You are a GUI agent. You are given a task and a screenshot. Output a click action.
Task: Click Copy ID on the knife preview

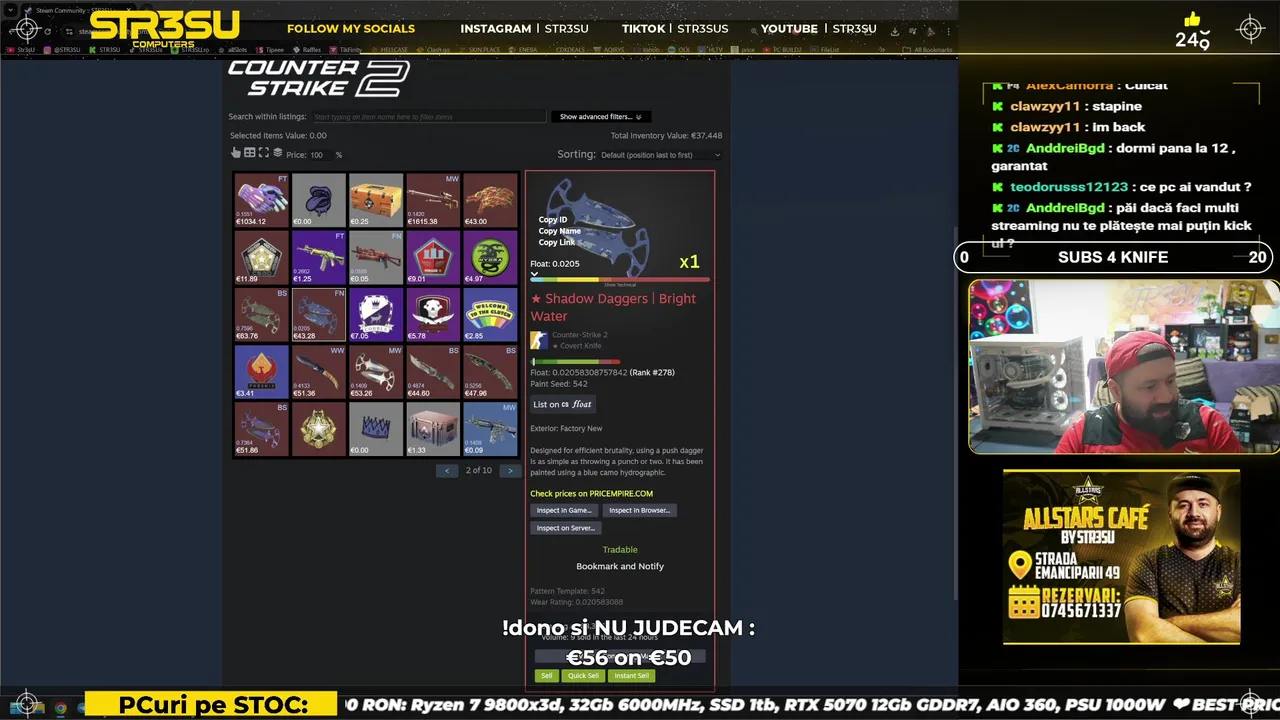tap(553, 220)
